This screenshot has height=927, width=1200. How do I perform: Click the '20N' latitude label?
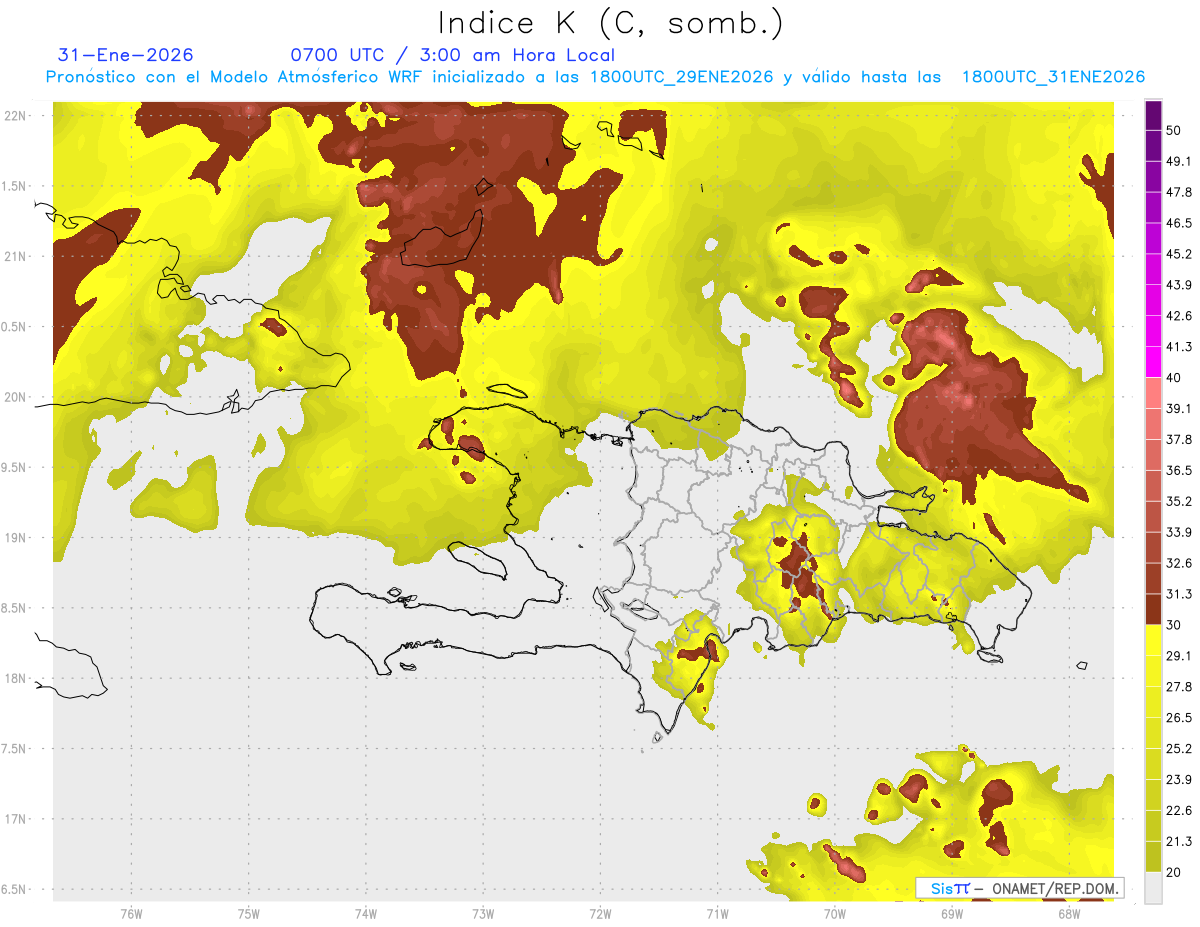click(x=14, y=397)
